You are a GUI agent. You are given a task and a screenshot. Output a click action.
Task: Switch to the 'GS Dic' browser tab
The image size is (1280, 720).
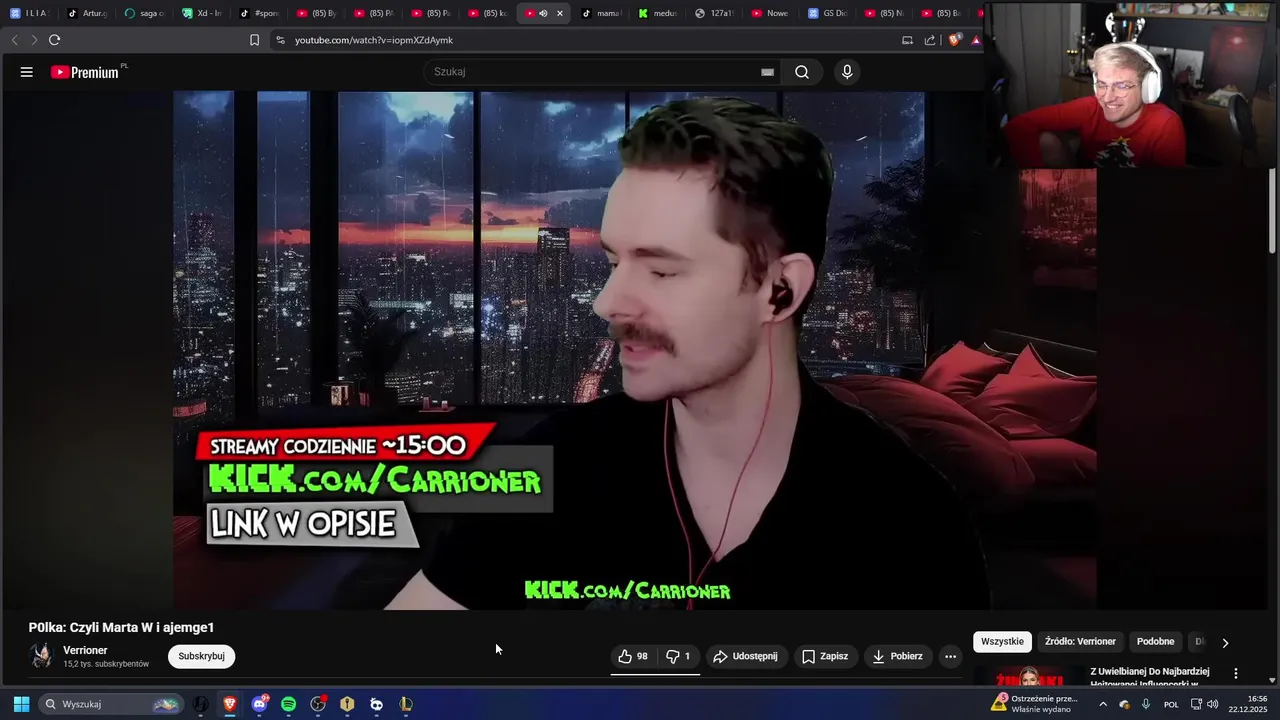pos(828,13)
